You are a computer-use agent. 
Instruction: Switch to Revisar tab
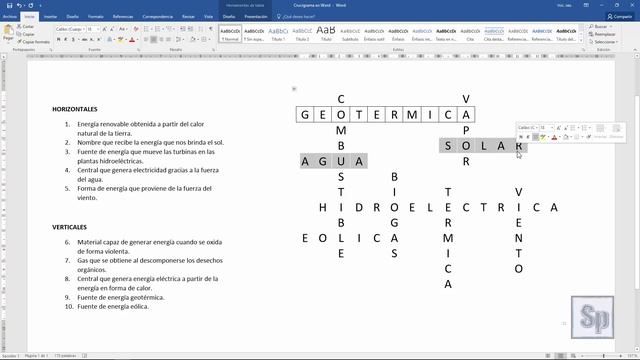tap(188, 17)
